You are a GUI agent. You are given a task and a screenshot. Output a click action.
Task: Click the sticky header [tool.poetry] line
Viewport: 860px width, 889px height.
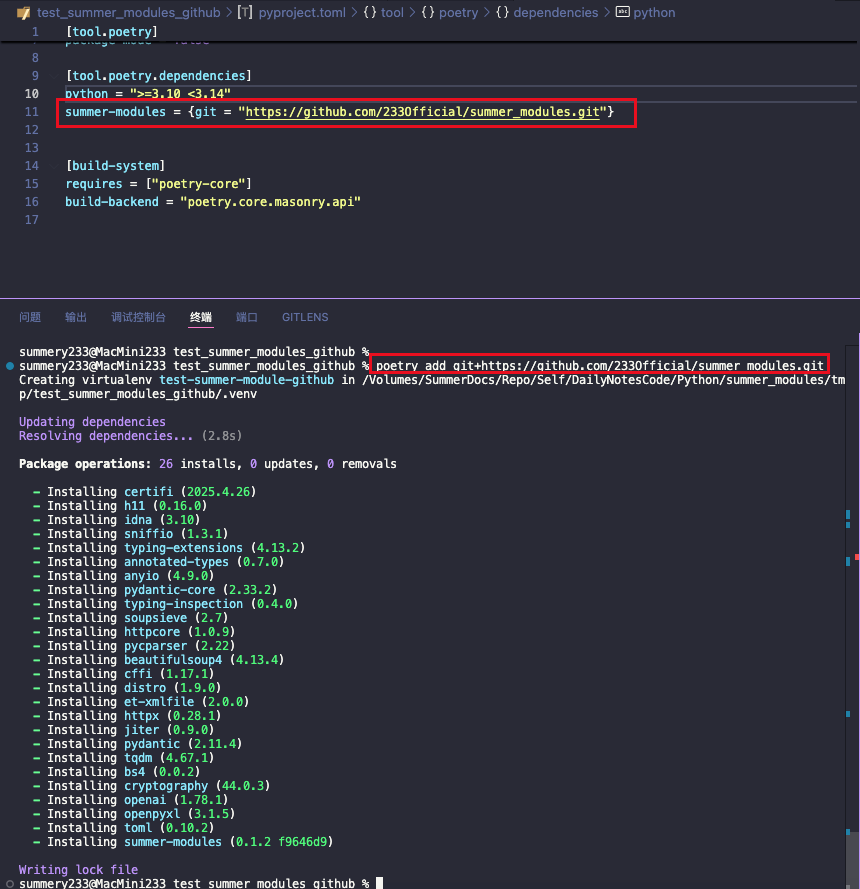(x=112, y=32)
